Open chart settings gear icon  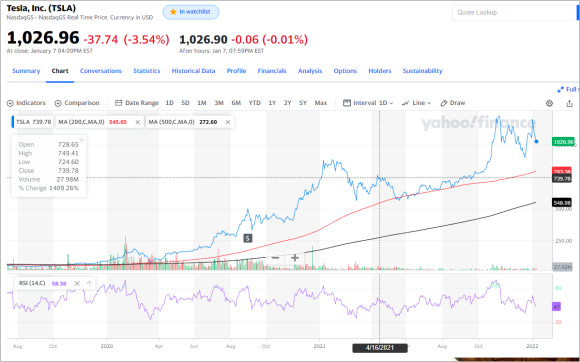tap(549, 103)
